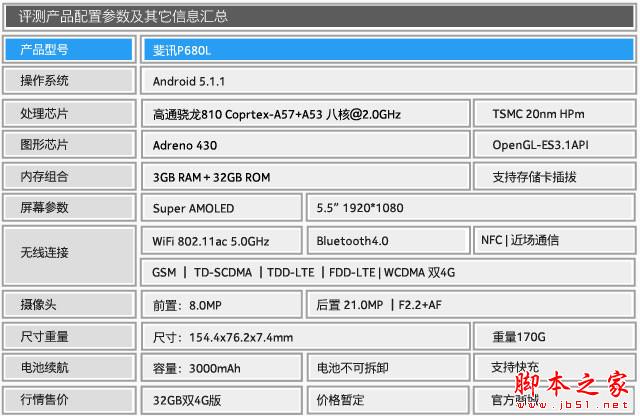Click the 3GB RAM + 32GB ROM cell
The height and width of the screenshot is (416, 640).
[306, 176]
